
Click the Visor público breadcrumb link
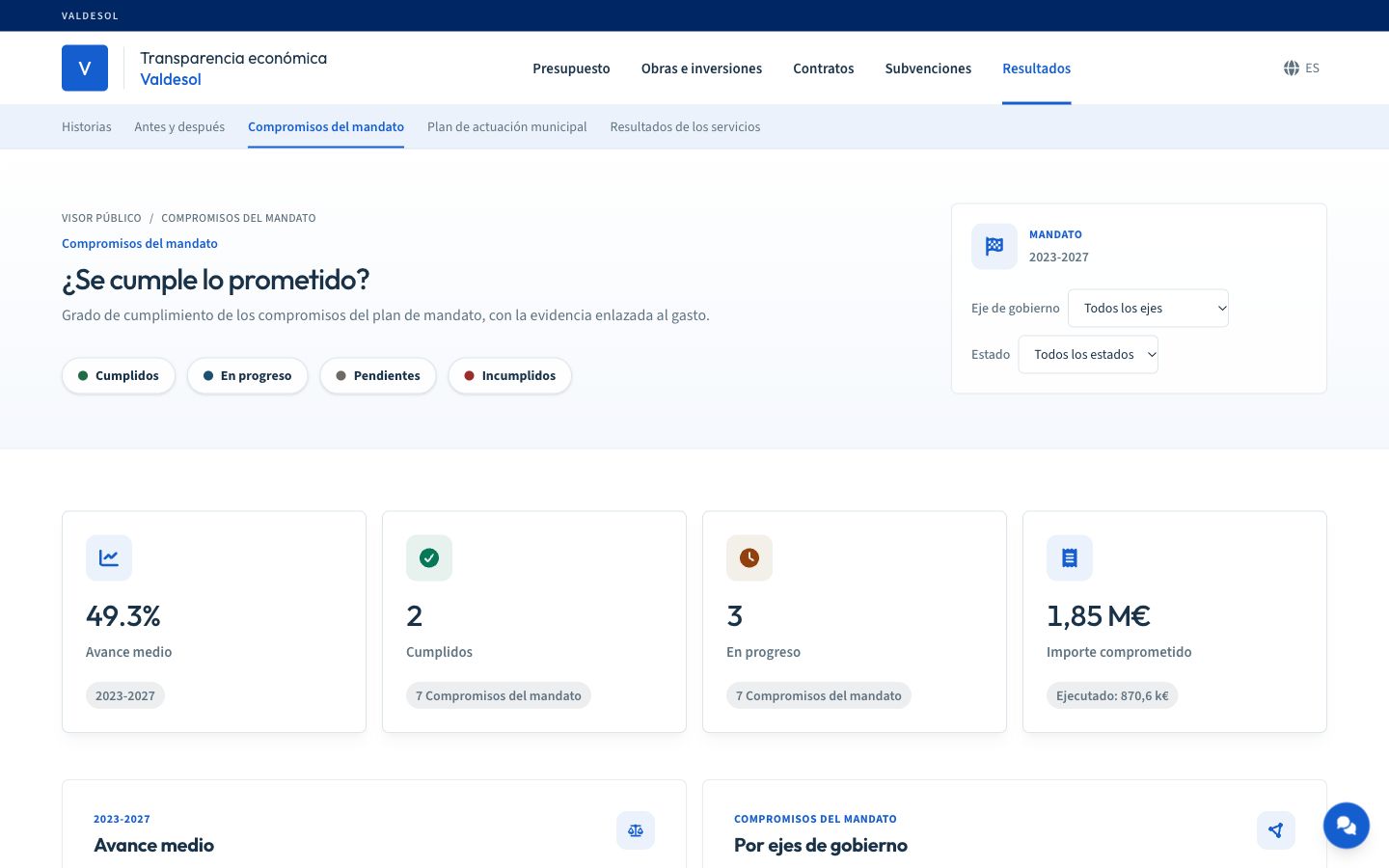(101, 218)
